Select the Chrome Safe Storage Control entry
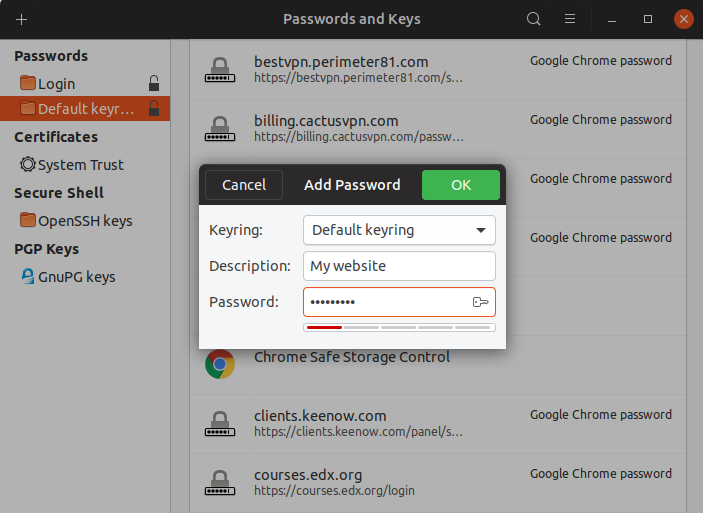703x513 pixels. 352,357
